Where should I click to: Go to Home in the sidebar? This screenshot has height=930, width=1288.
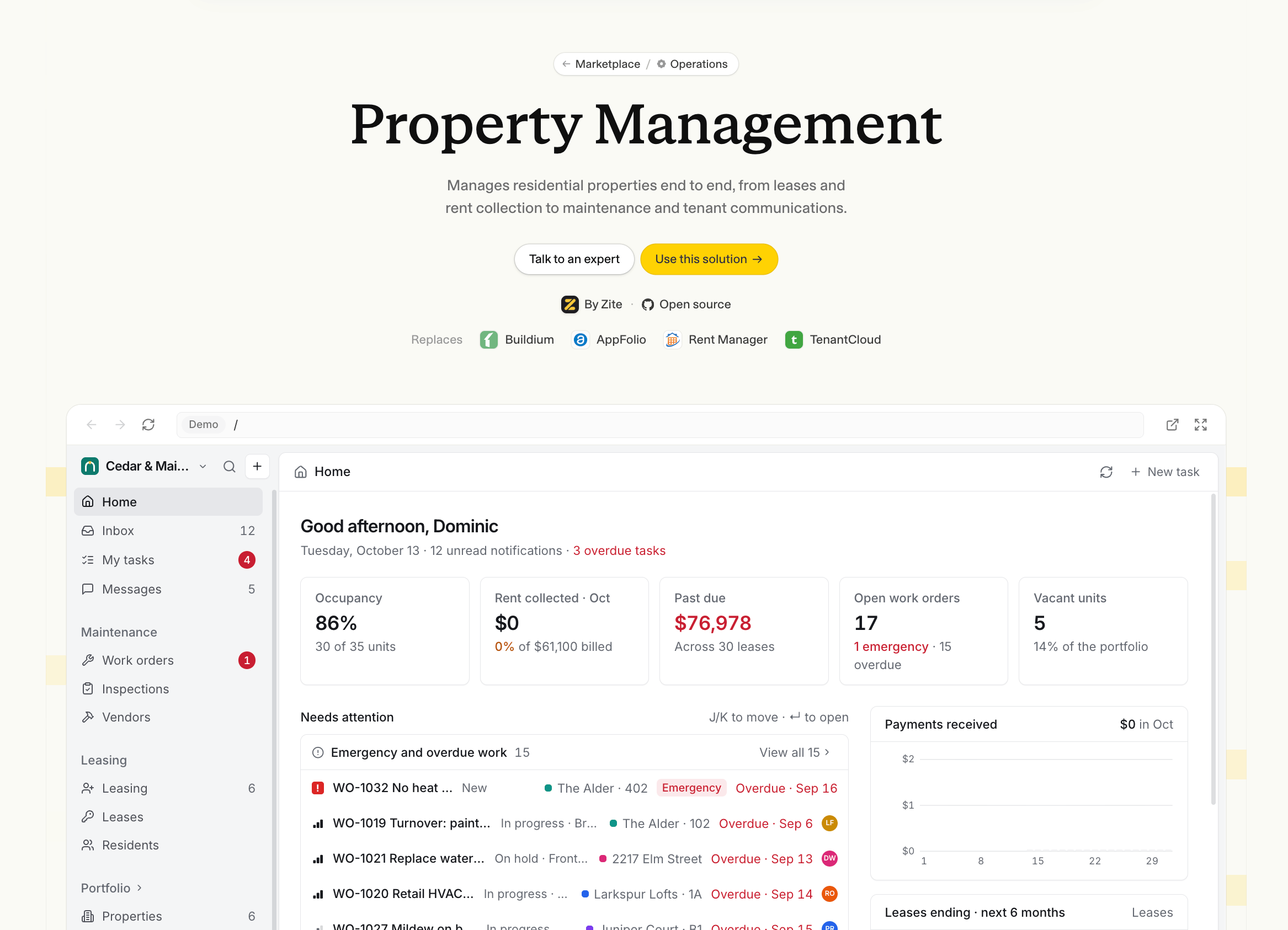coord(168,502)
